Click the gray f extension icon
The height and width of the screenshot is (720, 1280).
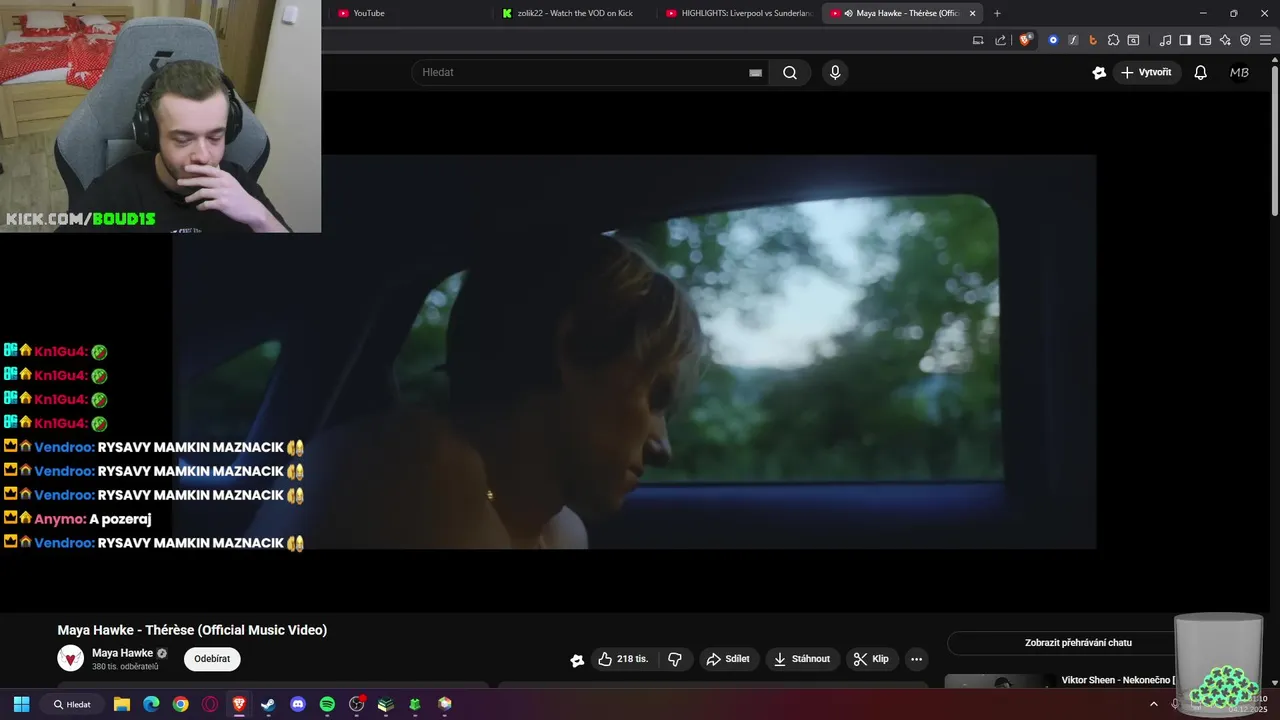[x=1073, y=40]
